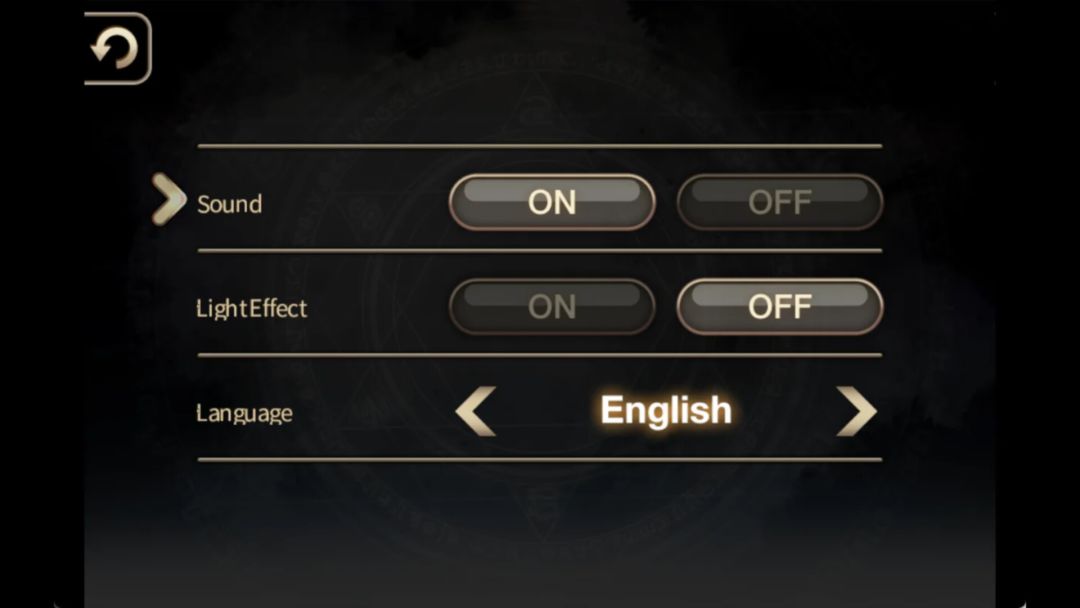This screenshot has width=1080, height=608.
Task: Enable LightEffect with its ON button
Action: point(552,307)
